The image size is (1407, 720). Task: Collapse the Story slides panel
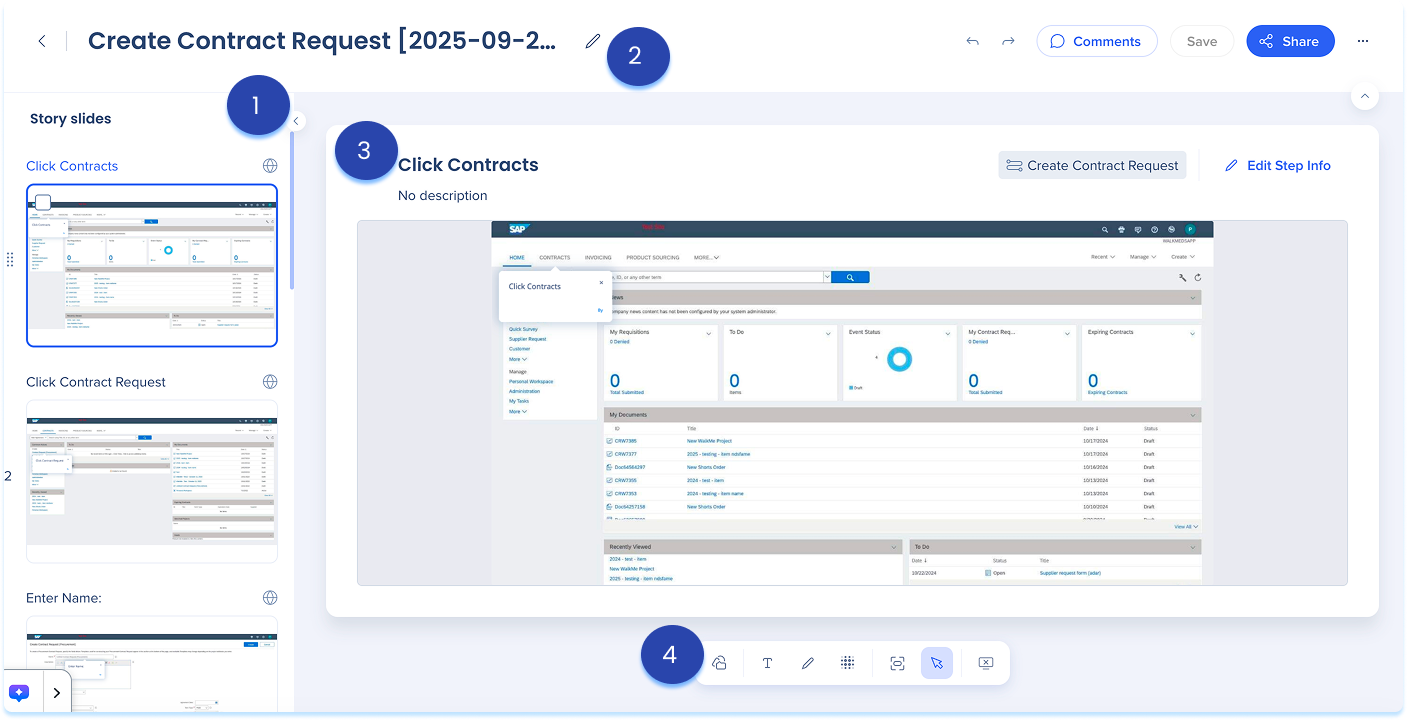coord(296,121)
